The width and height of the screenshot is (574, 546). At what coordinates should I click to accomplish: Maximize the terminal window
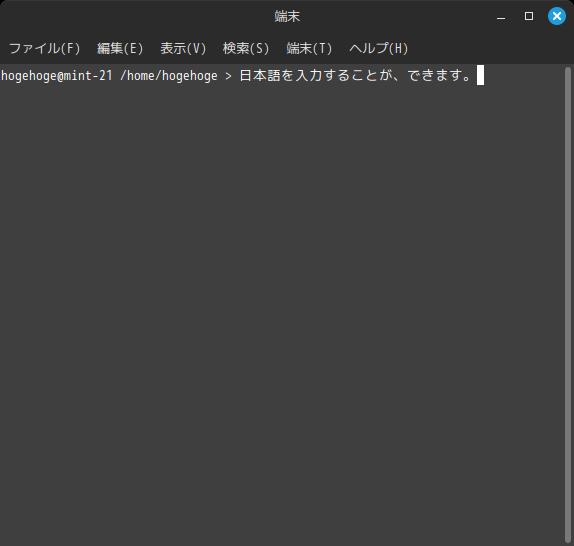click(529, 16)
